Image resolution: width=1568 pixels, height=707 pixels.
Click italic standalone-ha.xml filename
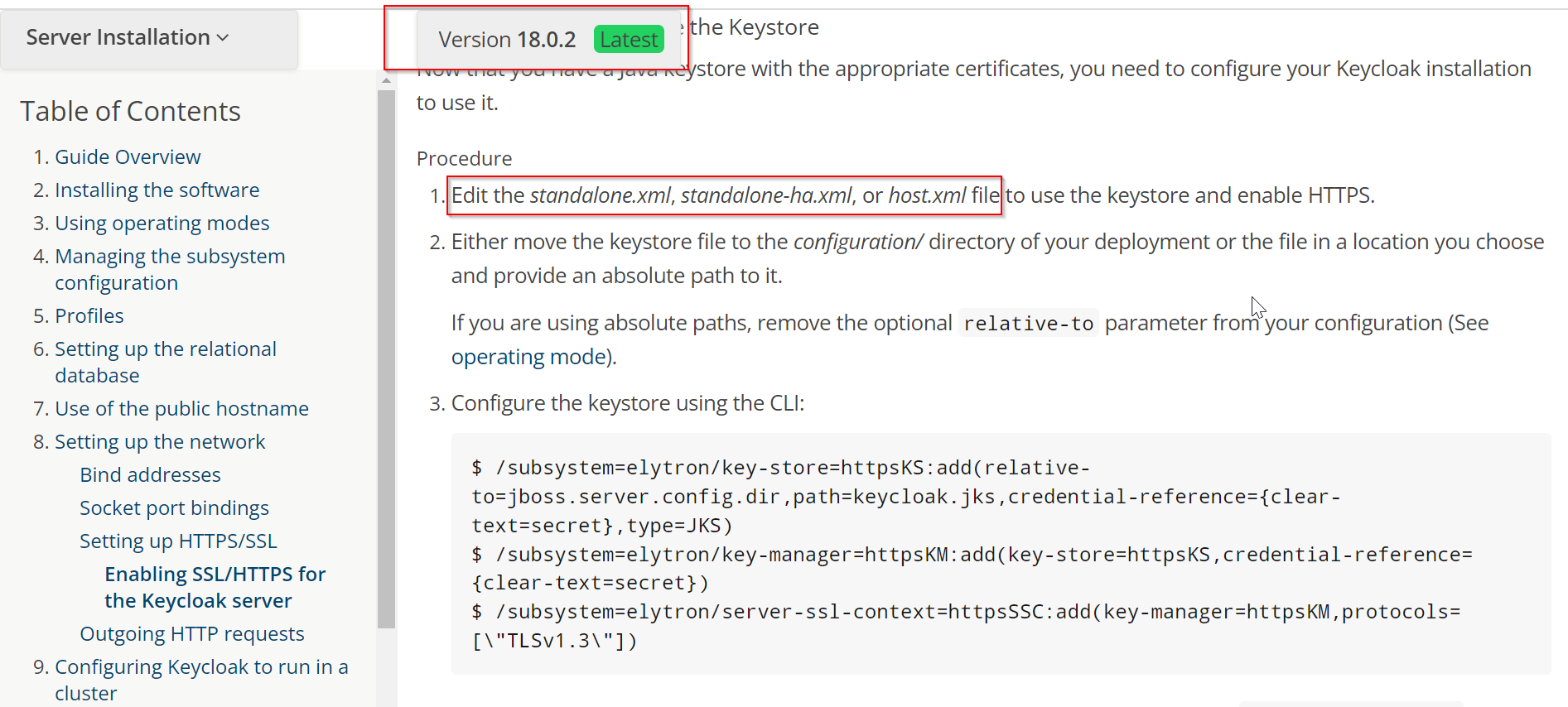coord(765,195)
